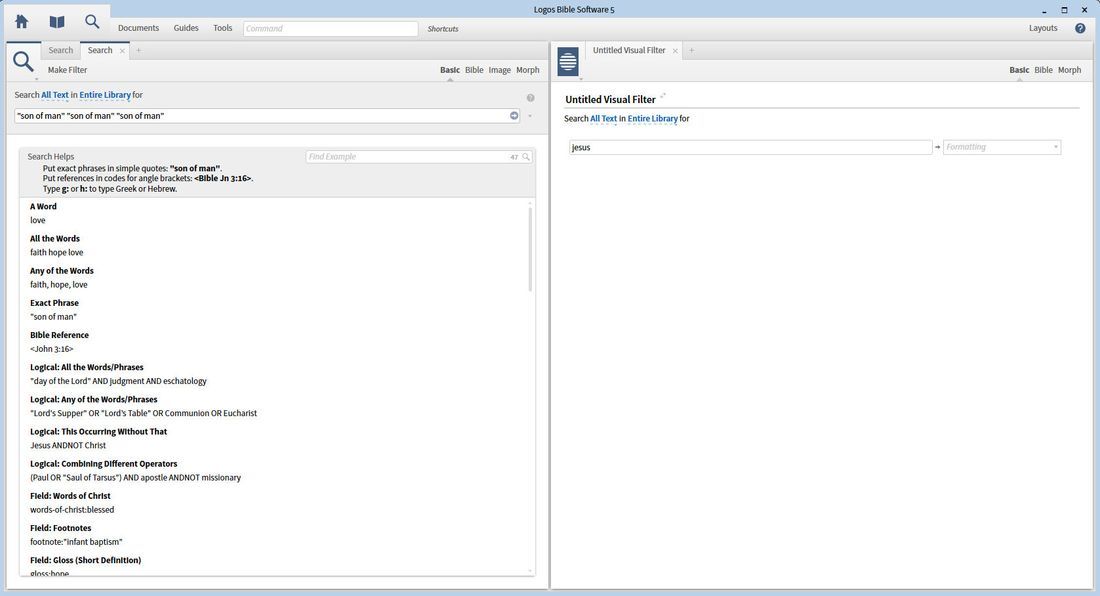Switch to the first inactive Search tab

click(60, 50)
